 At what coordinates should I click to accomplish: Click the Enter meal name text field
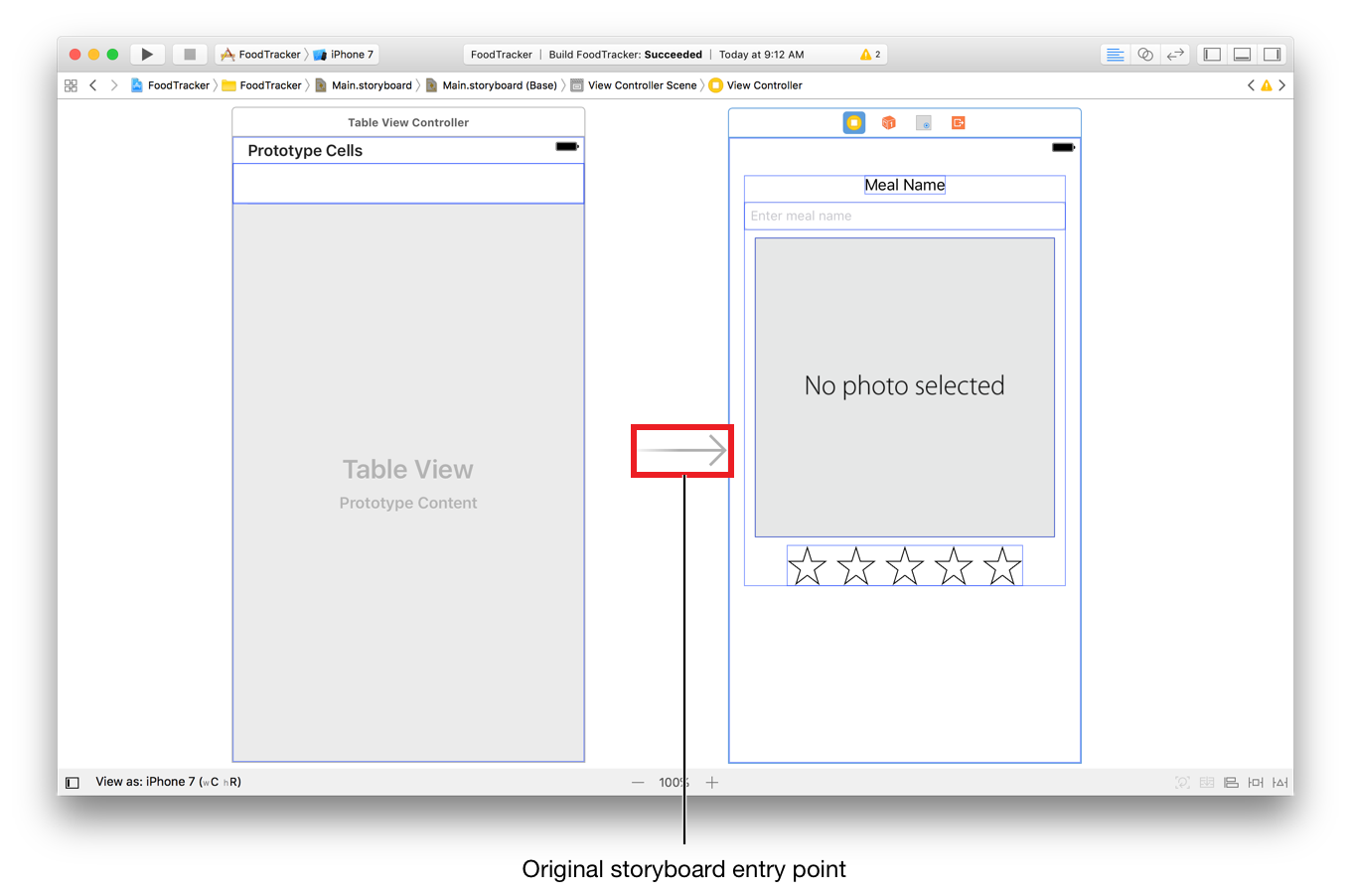pyautogui.click(x=905, y=216)
